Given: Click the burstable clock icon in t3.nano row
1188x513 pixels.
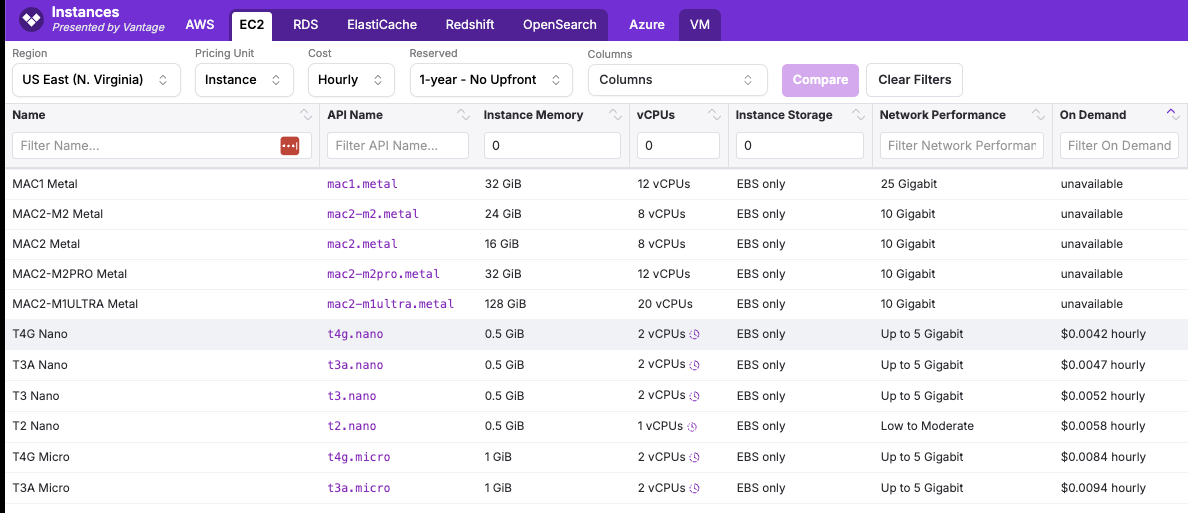Looking at the screenshot, I should (695, 396).
